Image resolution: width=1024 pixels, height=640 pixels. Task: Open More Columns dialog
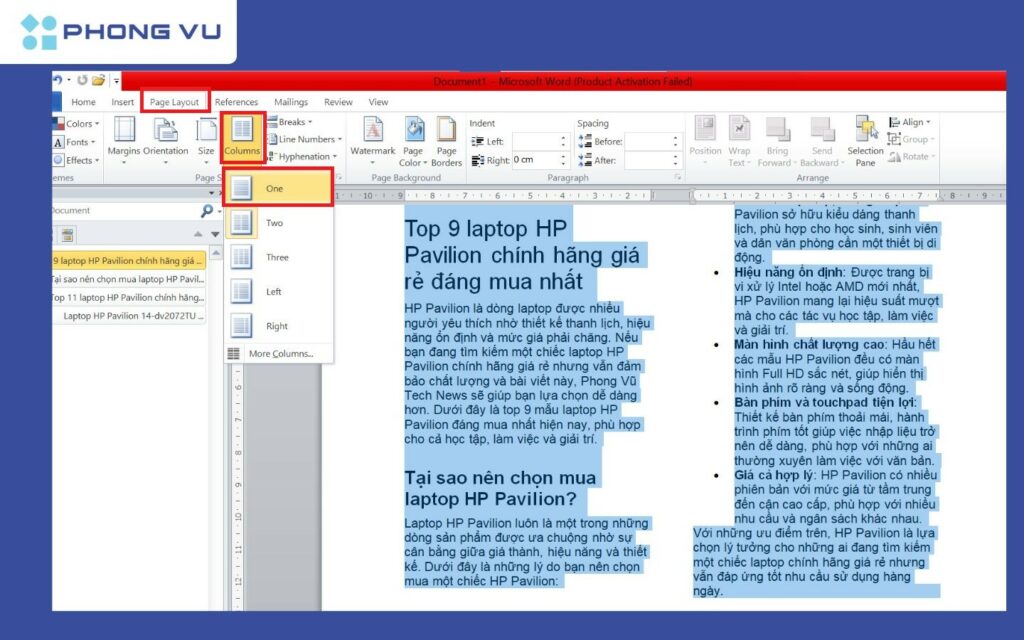pos(279,354)
